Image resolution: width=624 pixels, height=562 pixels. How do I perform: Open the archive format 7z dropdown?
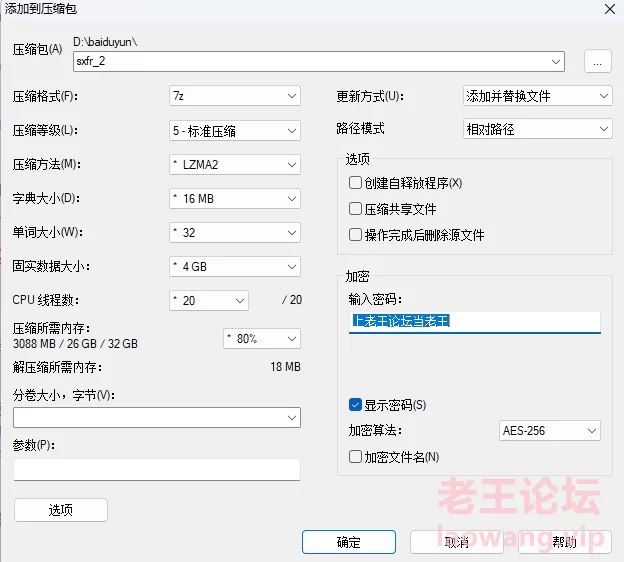pos(234,96)
